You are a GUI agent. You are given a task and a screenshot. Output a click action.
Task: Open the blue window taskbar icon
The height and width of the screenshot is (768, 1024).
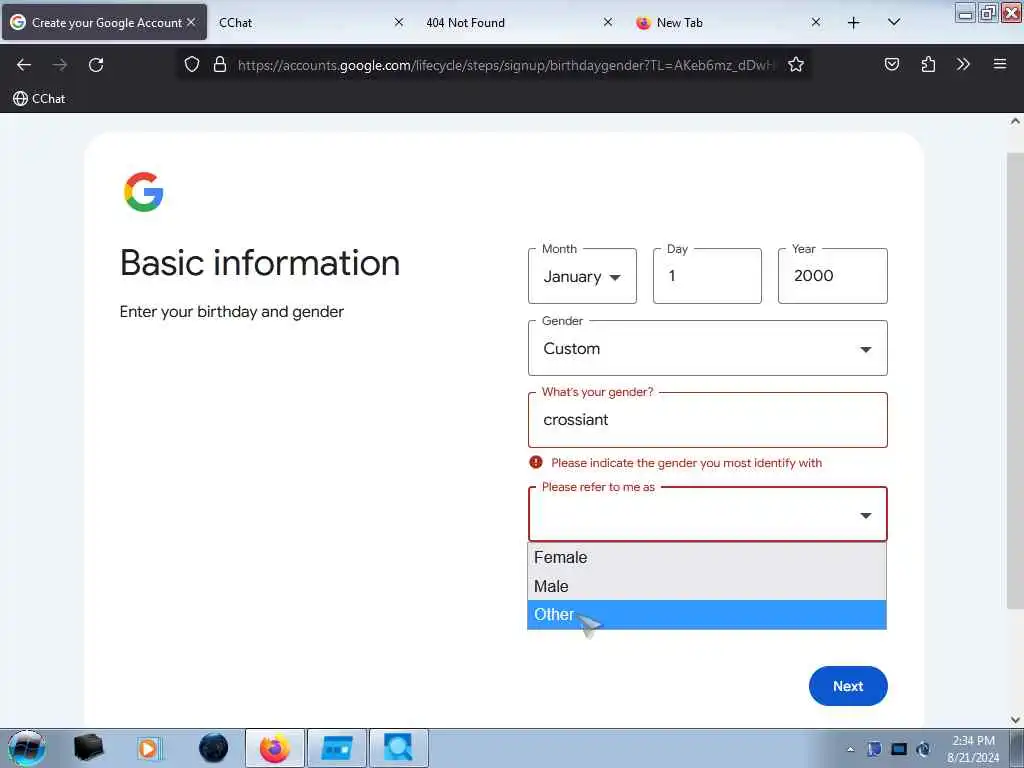(336, 748)
